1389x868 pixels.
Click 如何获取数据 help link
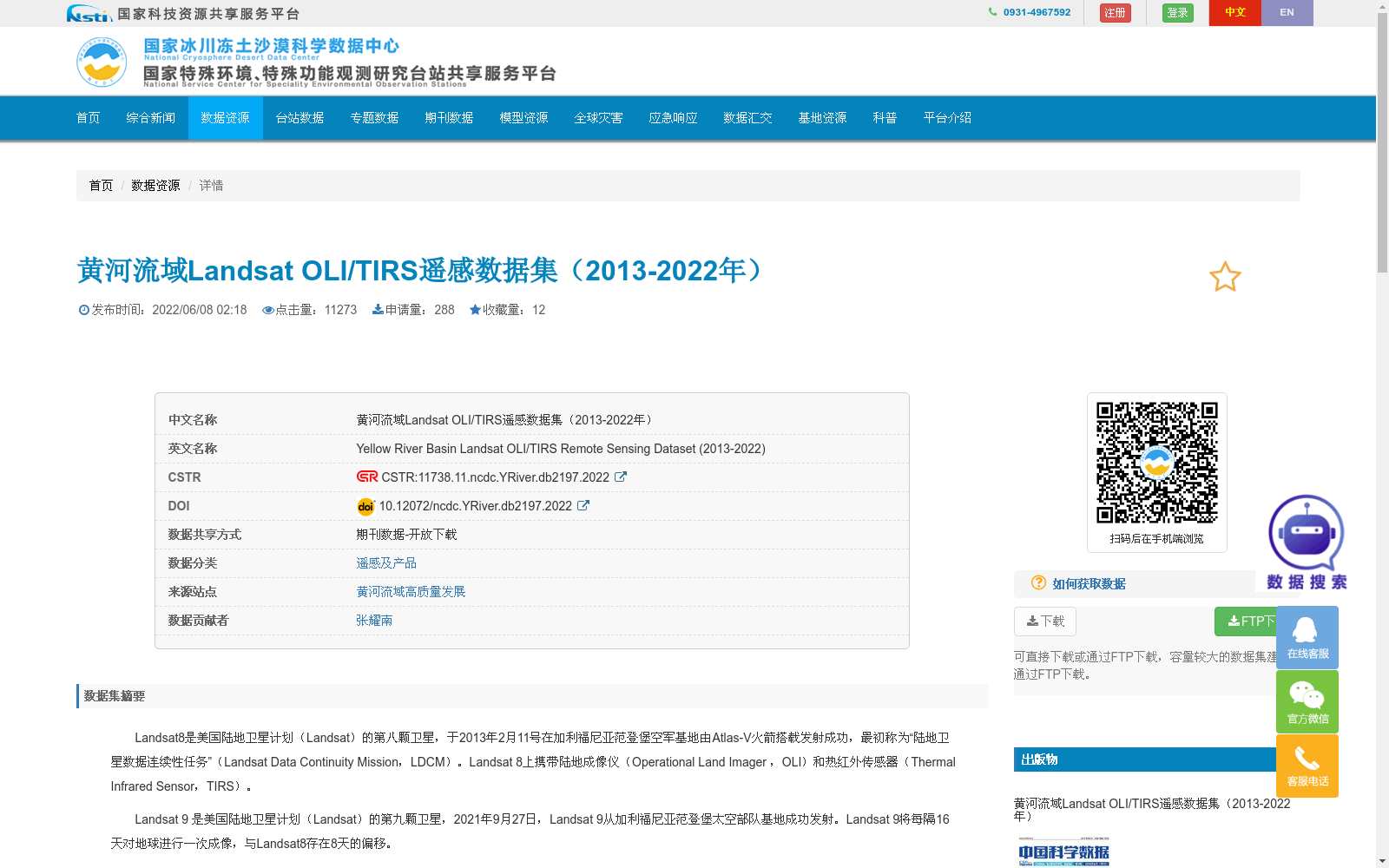coord(1089,584)
